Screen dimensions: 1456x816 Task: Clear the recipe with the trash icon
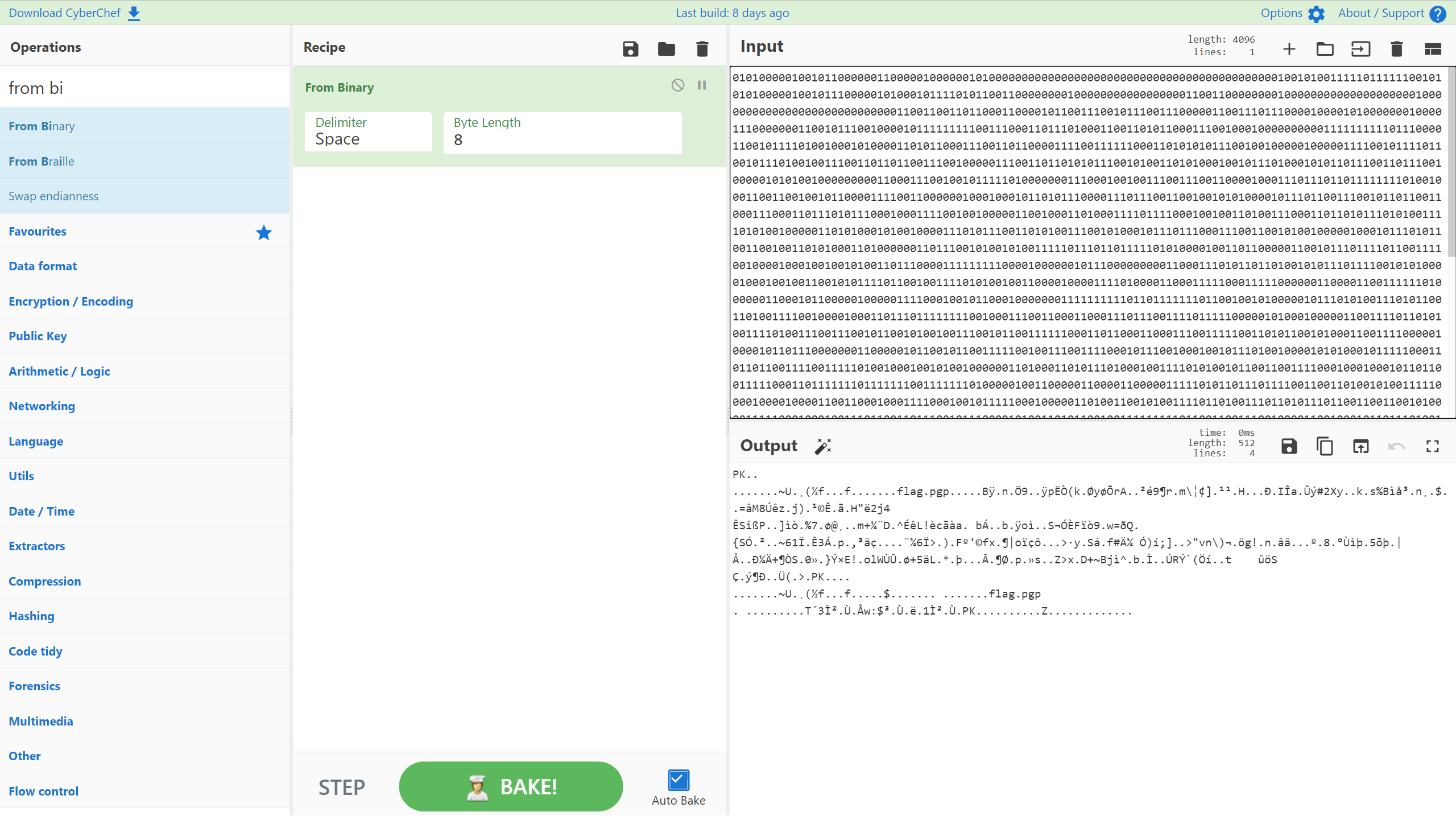702,49
